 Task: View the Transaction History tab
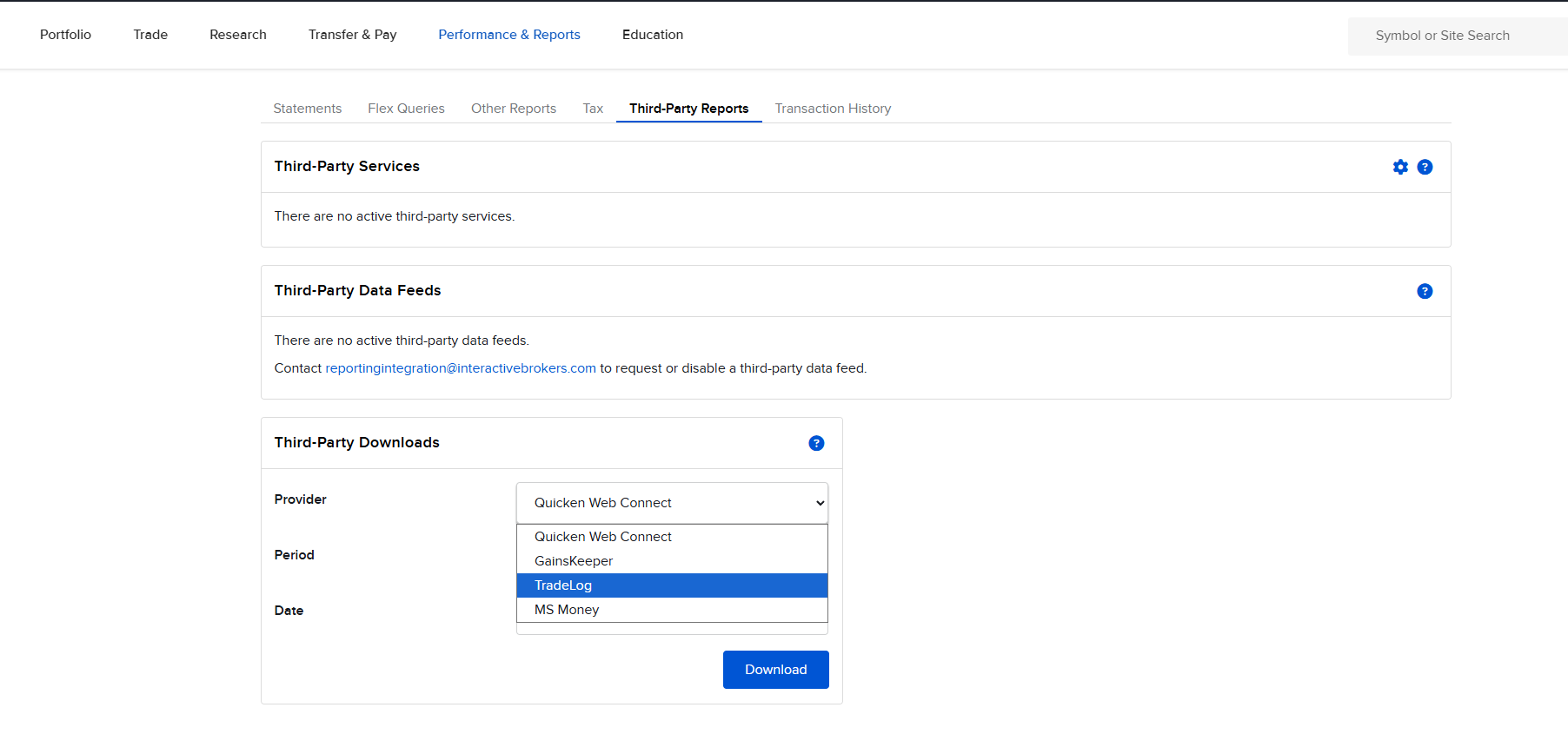pos(833,109)
